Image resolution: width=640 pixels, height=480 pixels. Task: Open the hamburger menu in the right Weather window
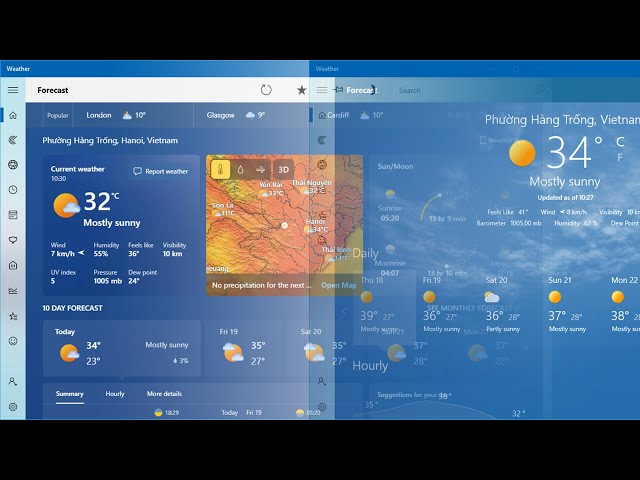[322, 90]
